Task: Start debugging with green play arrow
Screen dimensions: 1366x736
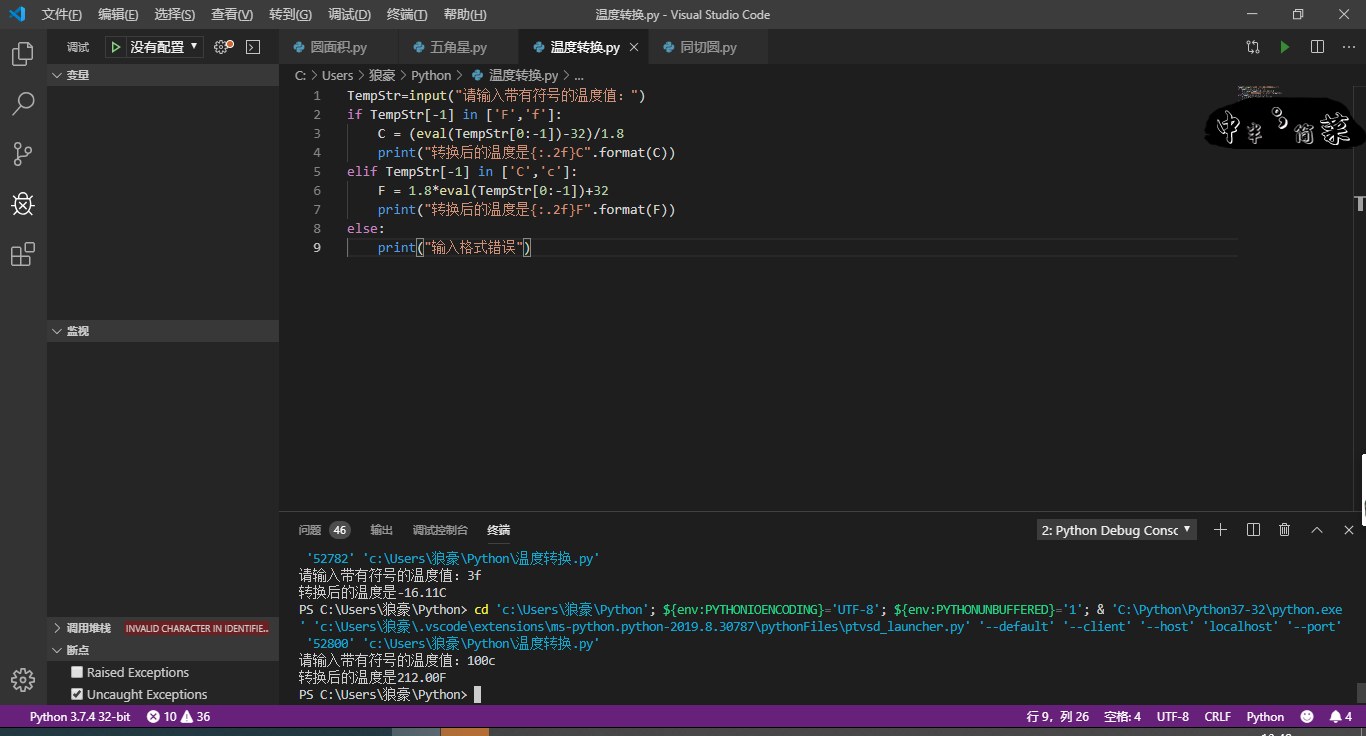Action: click(116, 47)
